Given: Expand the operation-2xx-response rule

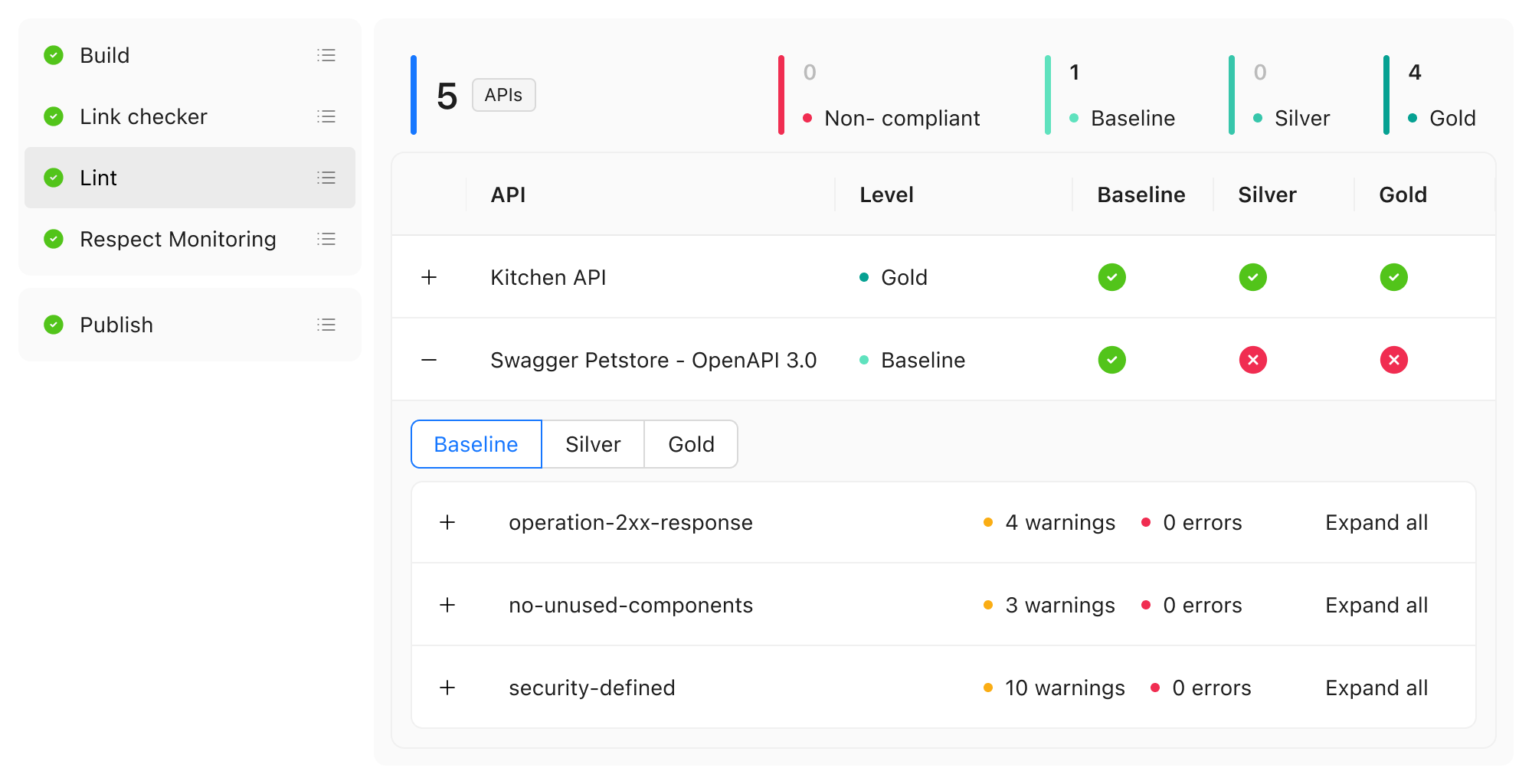Looking at the screenshot, I should 447,522.
